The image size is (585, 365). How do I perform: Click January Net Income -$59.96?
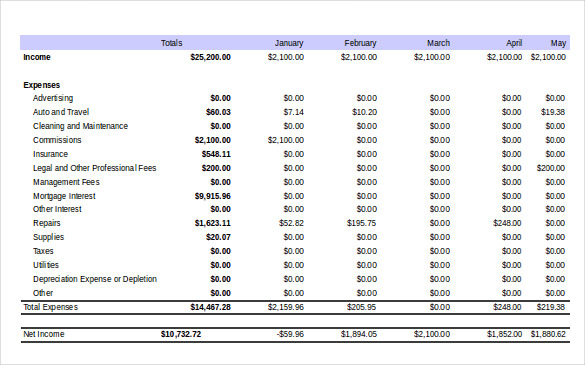click(x=290, y=334)
